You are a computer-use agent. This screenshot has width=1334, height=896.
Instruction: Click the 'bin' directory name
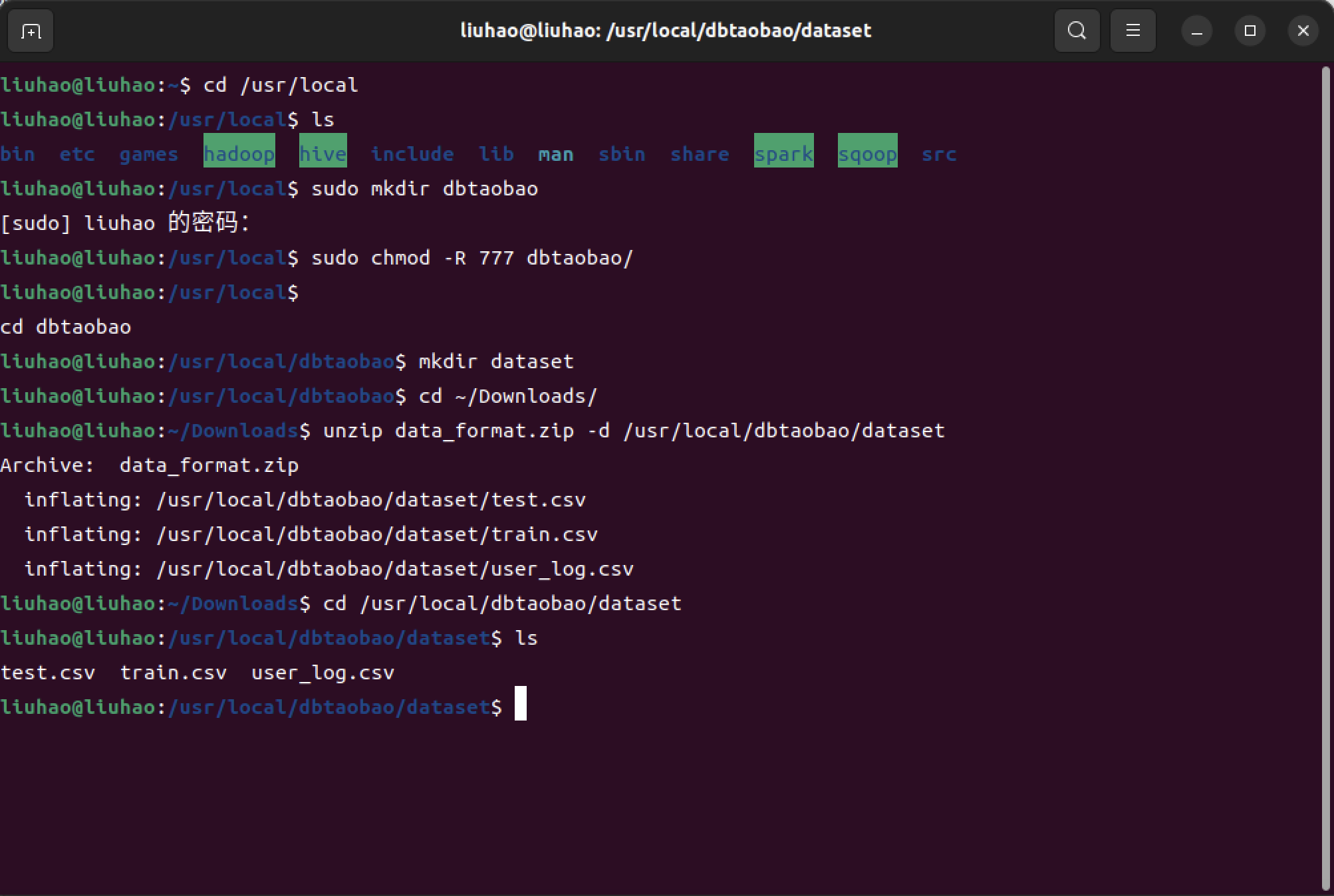click(18, 154)
